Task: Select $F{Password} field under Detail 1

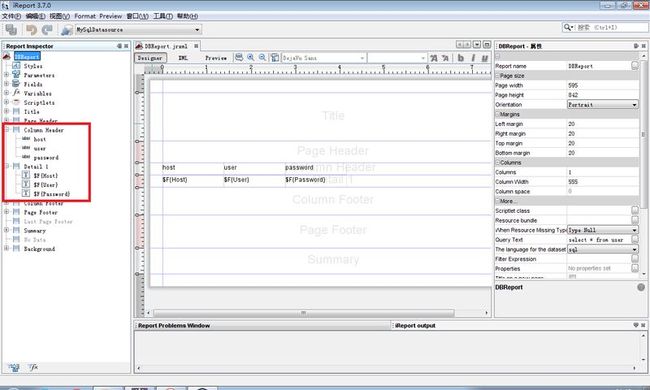Action: click(52, 194)
